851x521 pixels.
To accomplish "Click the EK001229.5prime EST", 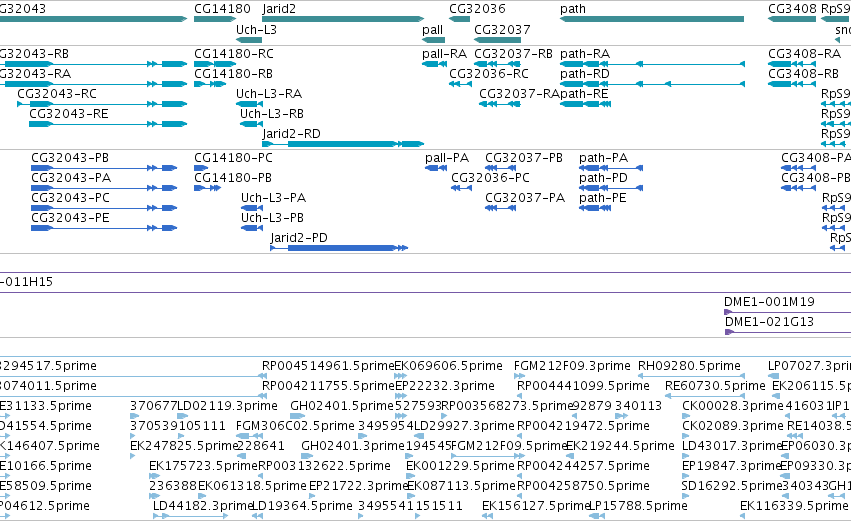I will pos(460,466).
